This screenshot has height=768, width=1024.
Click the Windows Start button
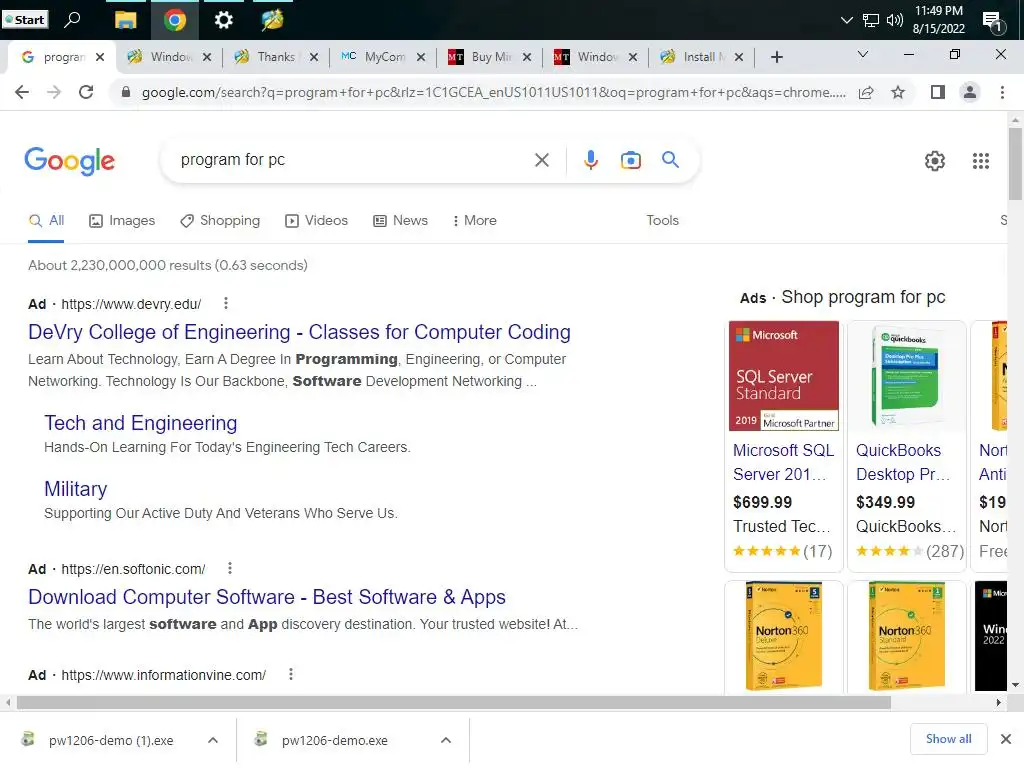(x=24, y=20)
